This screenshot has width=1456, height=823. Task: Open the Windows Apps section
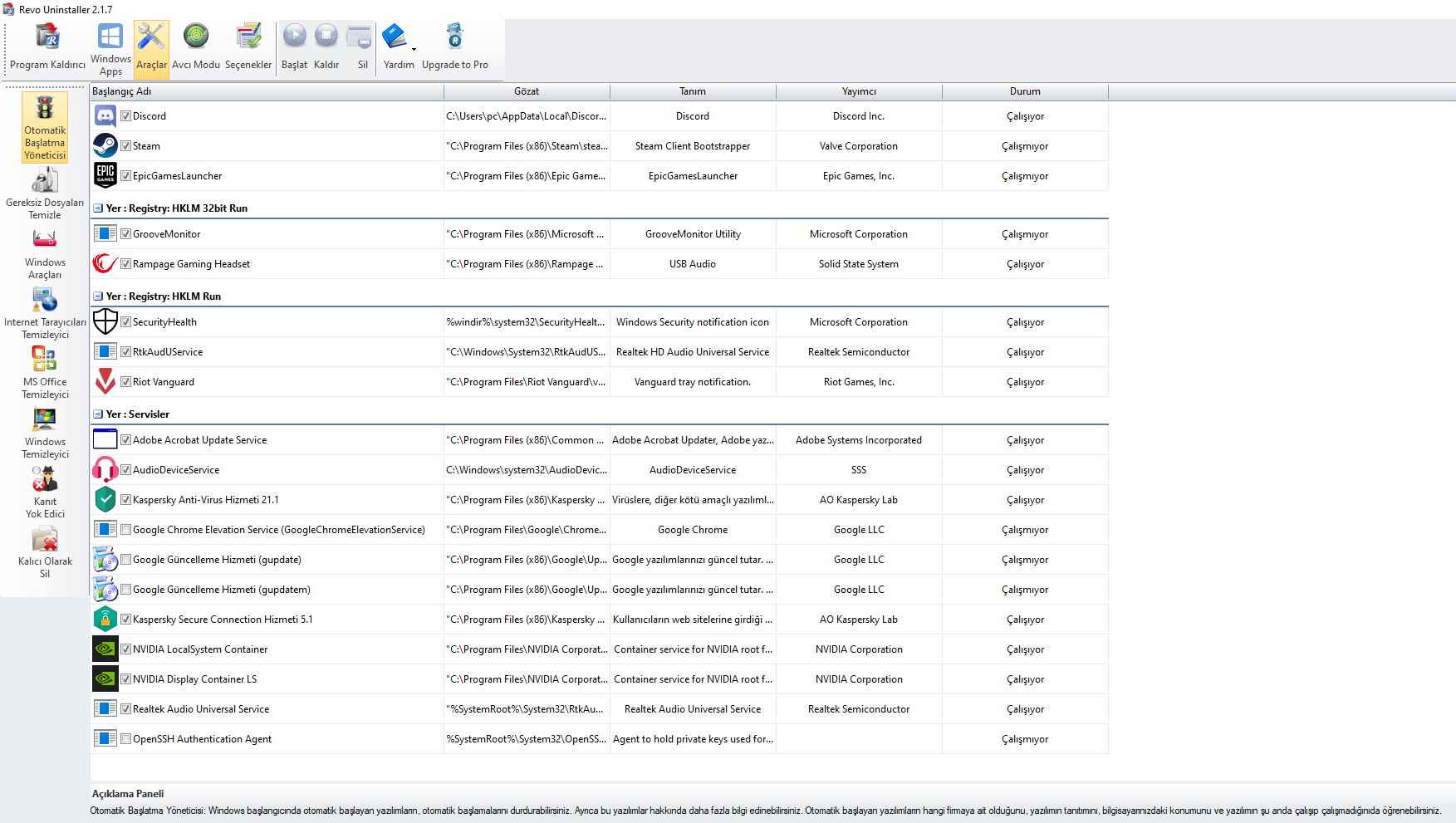click(x=110, y=50)
